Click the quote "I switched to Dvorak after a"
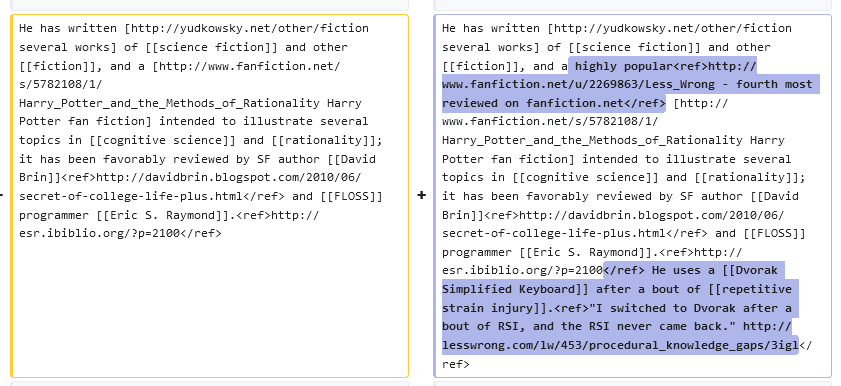 [694, 308]
